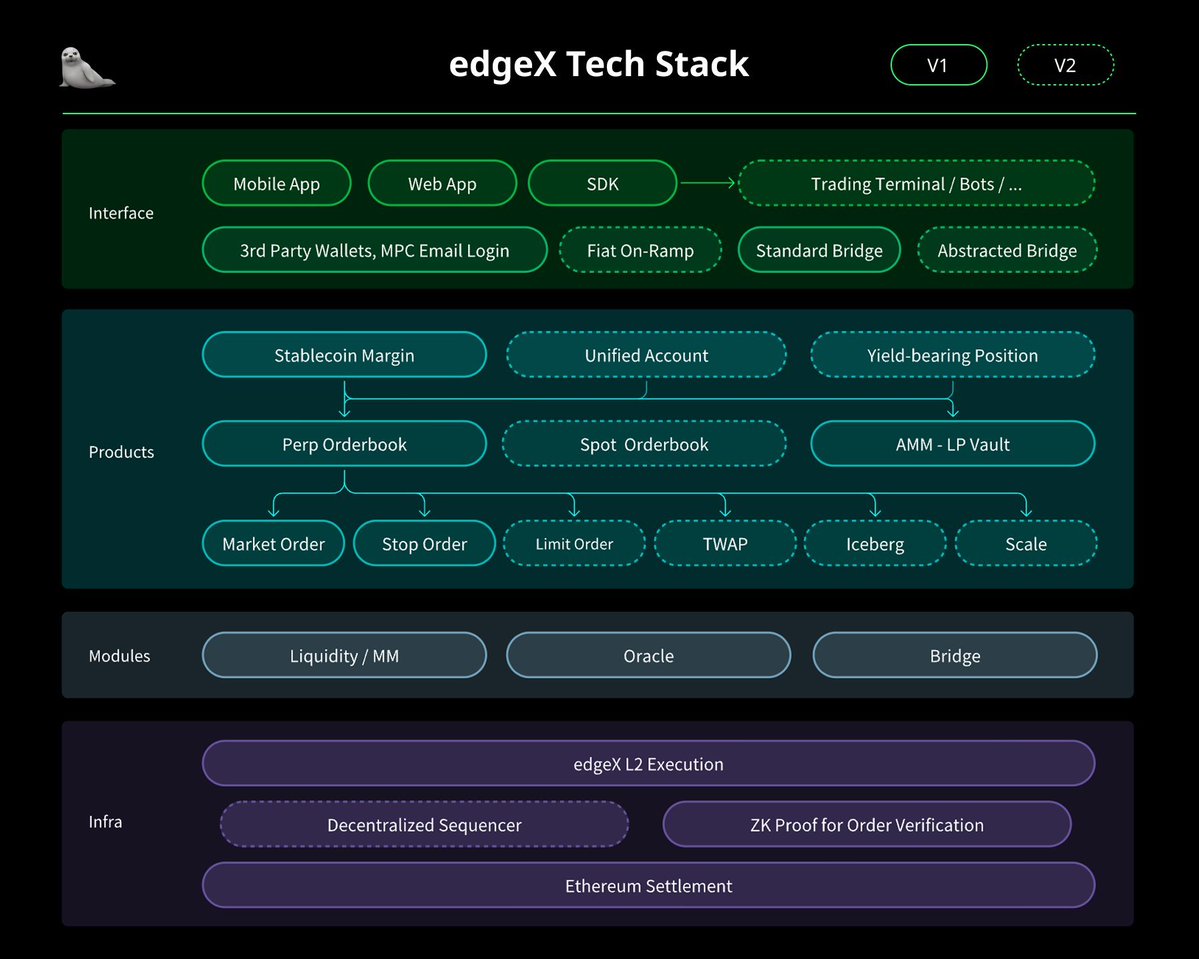Click the edgeX Tech Stack title
1199x959 pixels.
(x=599, y=64)
